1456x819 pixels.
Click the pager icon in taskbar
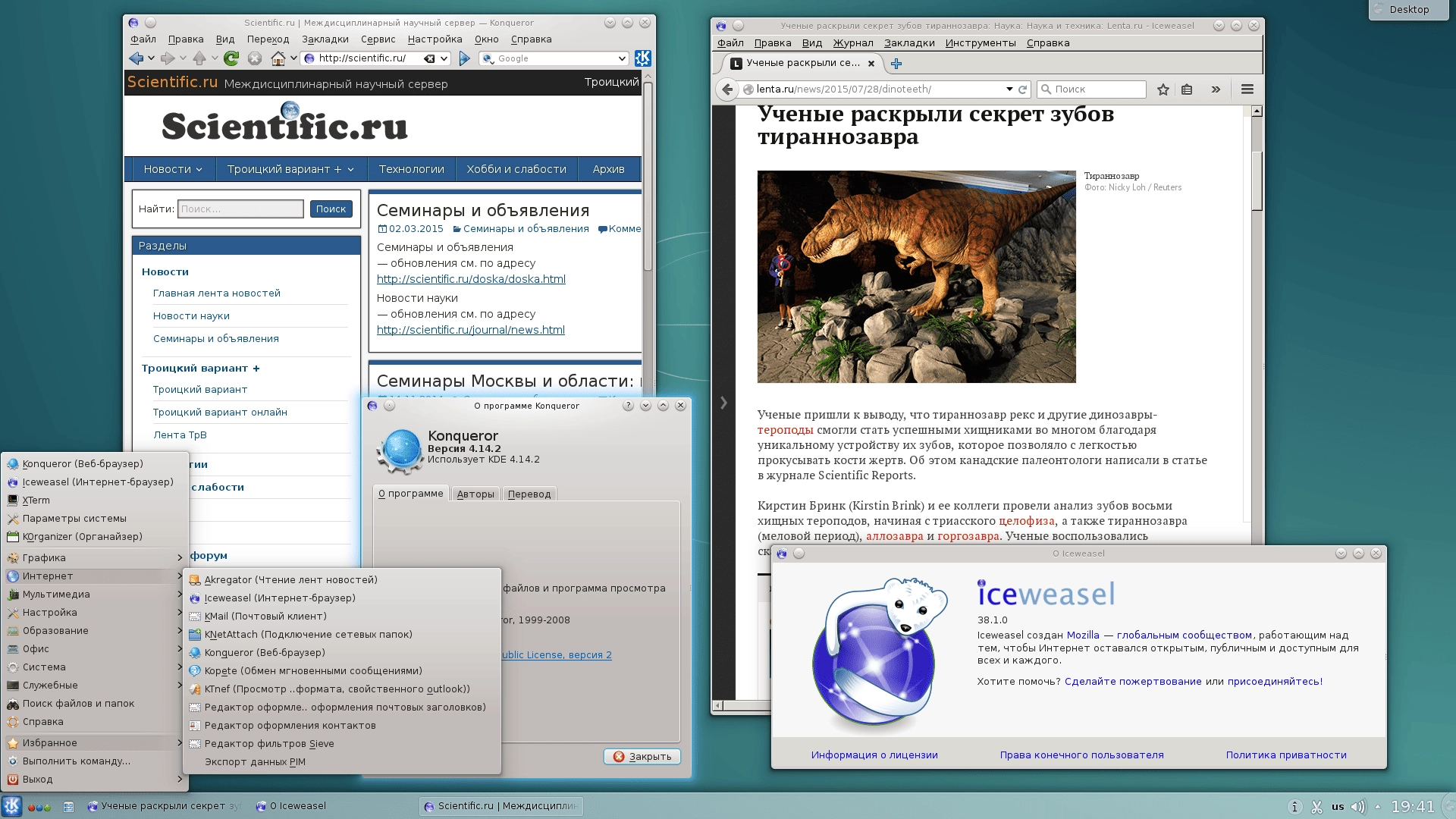click(x=68, y=807)
